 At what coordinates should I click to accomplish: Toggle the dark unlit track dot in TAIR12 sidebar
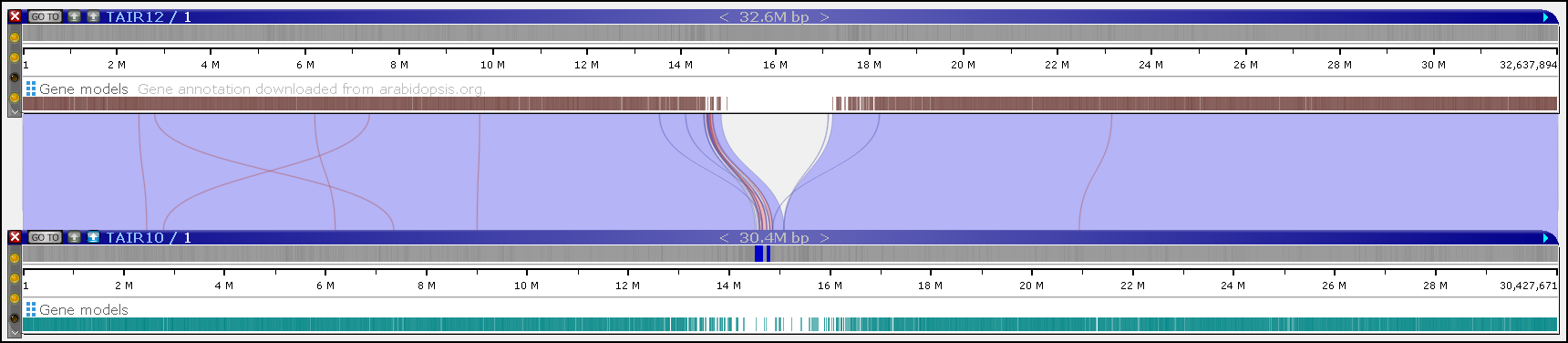tap(15, 78)
